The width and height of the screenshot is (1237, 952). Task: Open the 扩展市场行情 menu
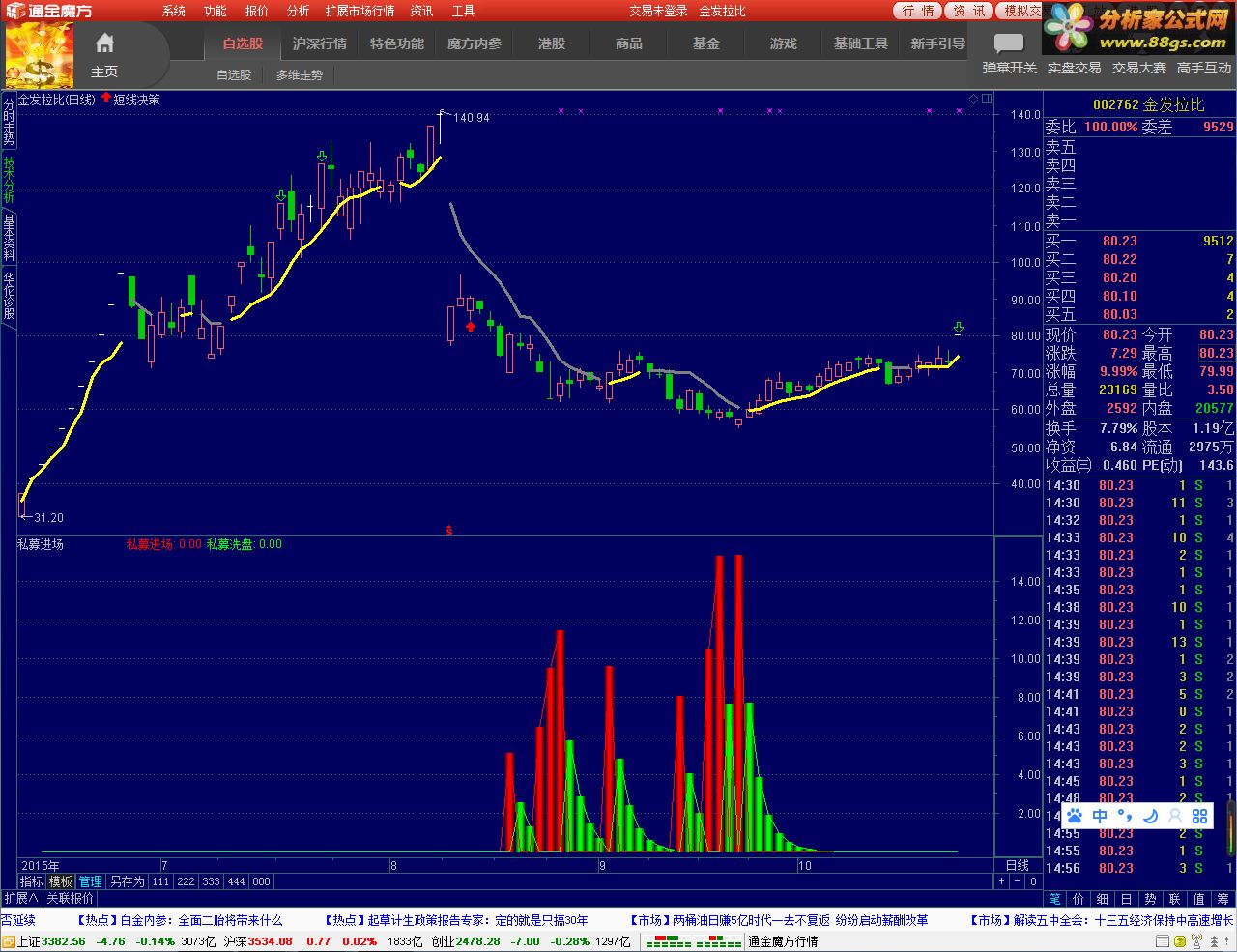(360, 11)
